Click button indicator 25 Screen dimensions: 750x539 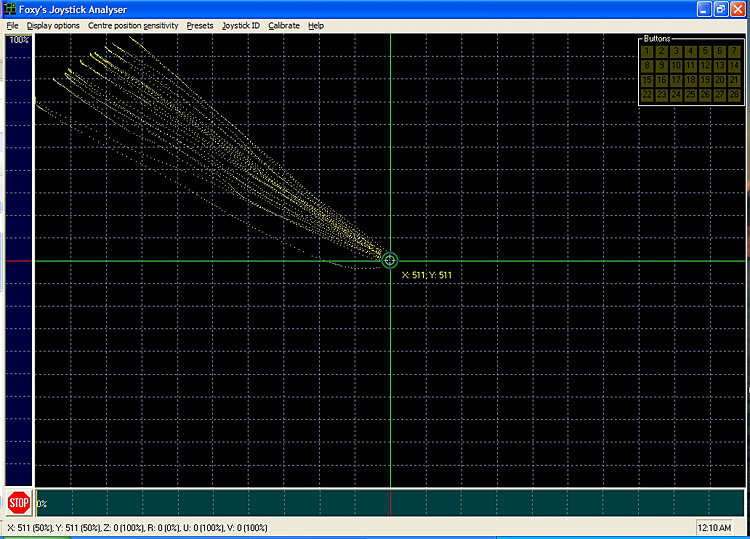pos(691,96)
